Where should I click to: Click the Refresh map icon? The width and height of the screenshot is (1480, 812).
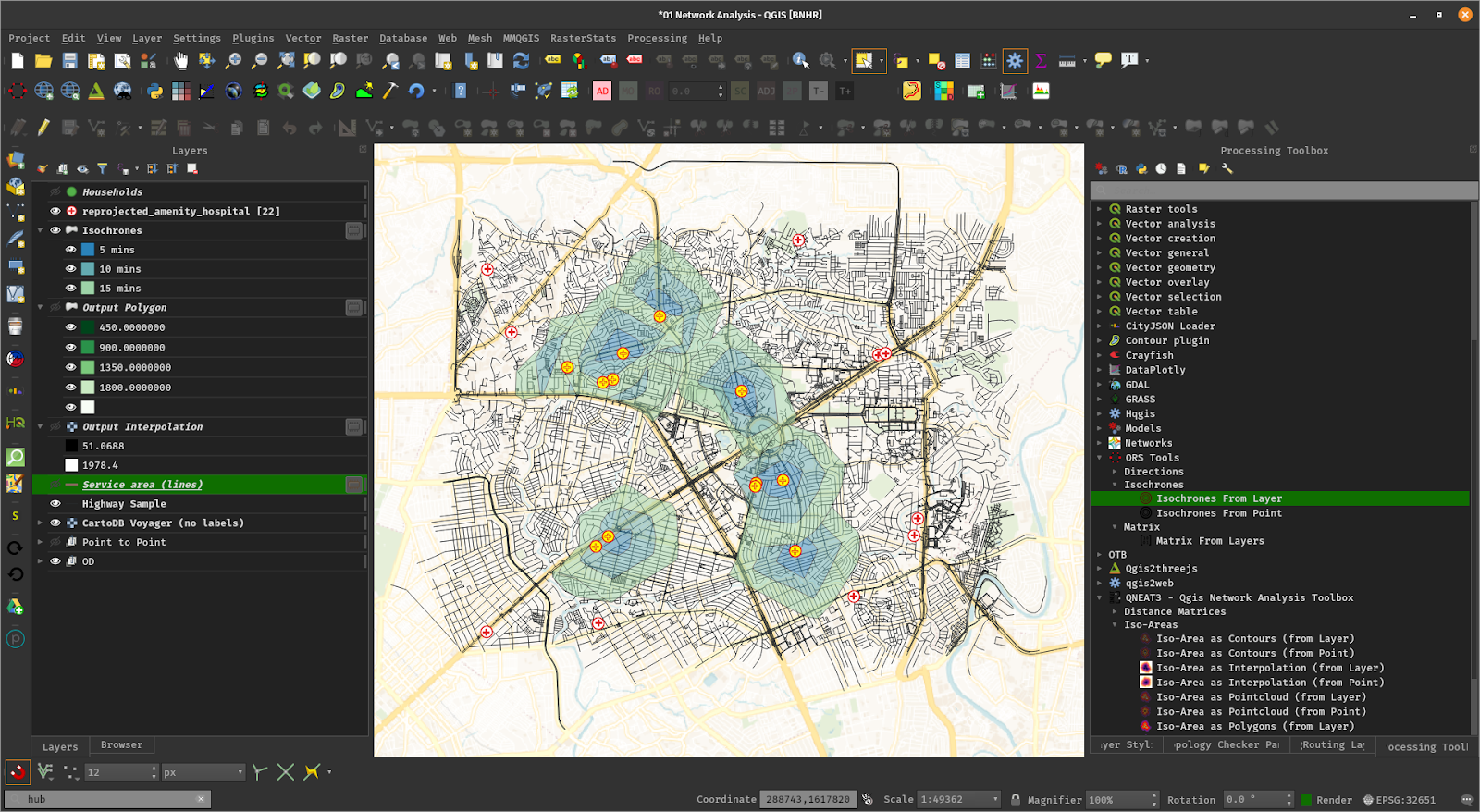522,61
